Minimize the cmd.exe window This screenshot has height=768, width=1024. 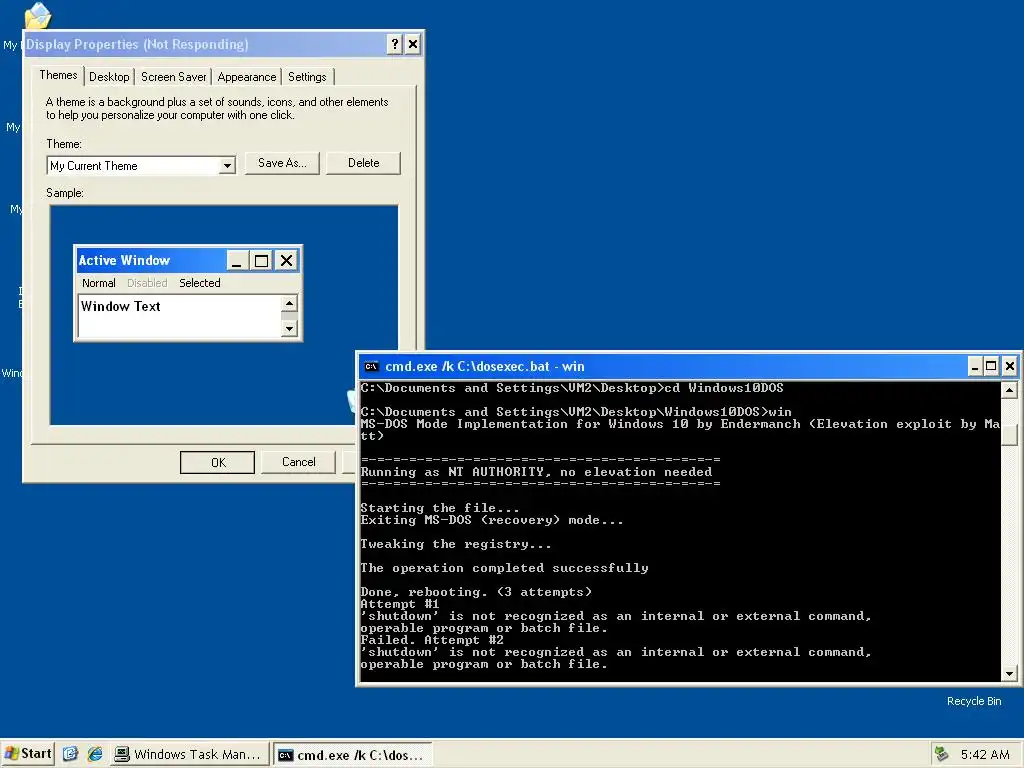click(975, 366)
